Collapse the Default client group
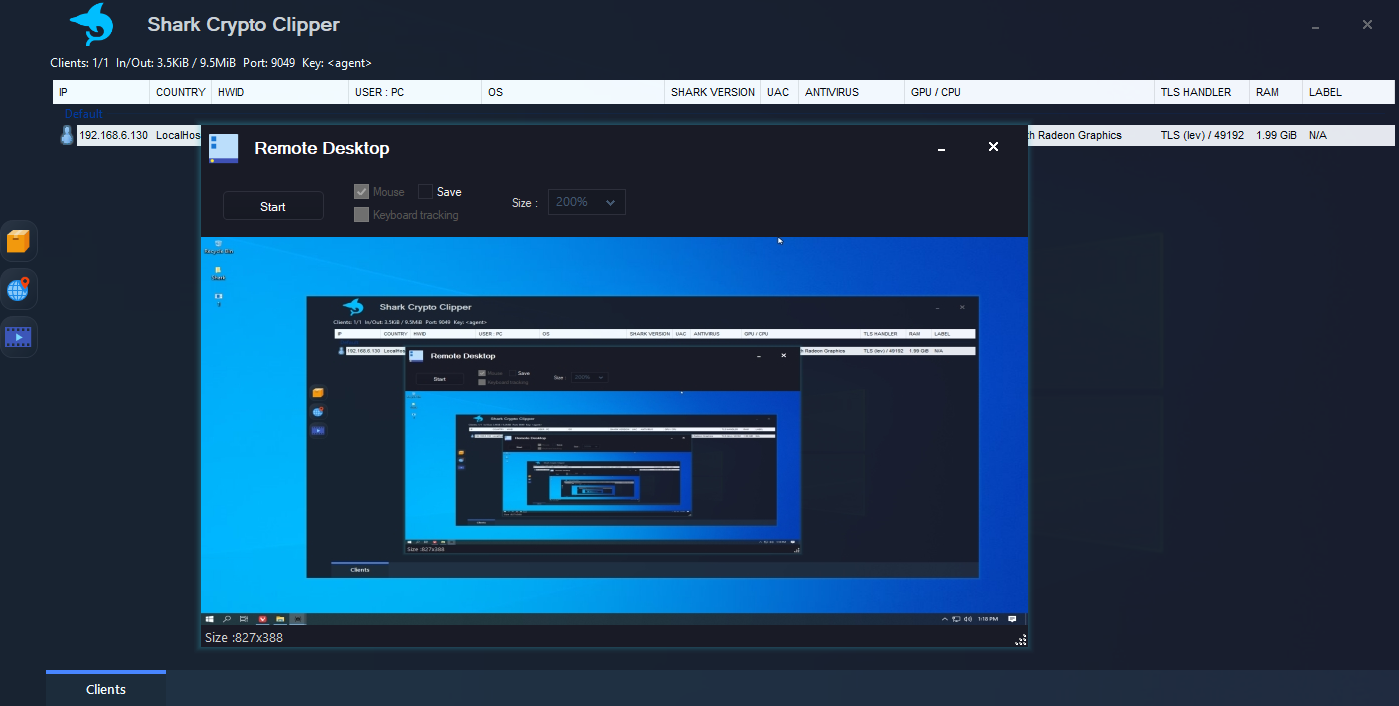This screenshot has width=1399, height=706. pos(82,113)
